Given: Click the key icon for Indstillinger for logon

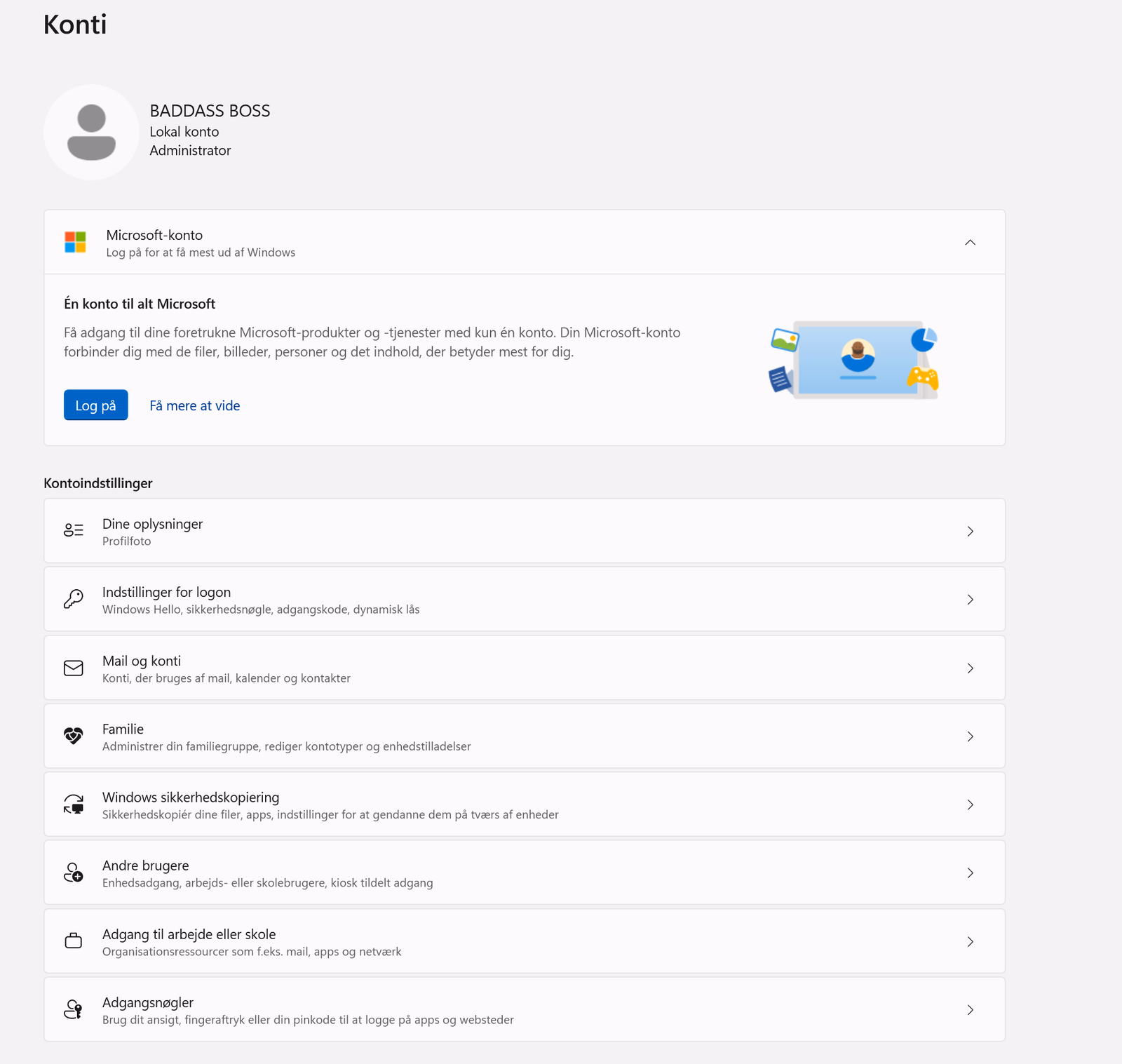Looking at the screenshot, I should pyautogui.click(x=74, y=599).
